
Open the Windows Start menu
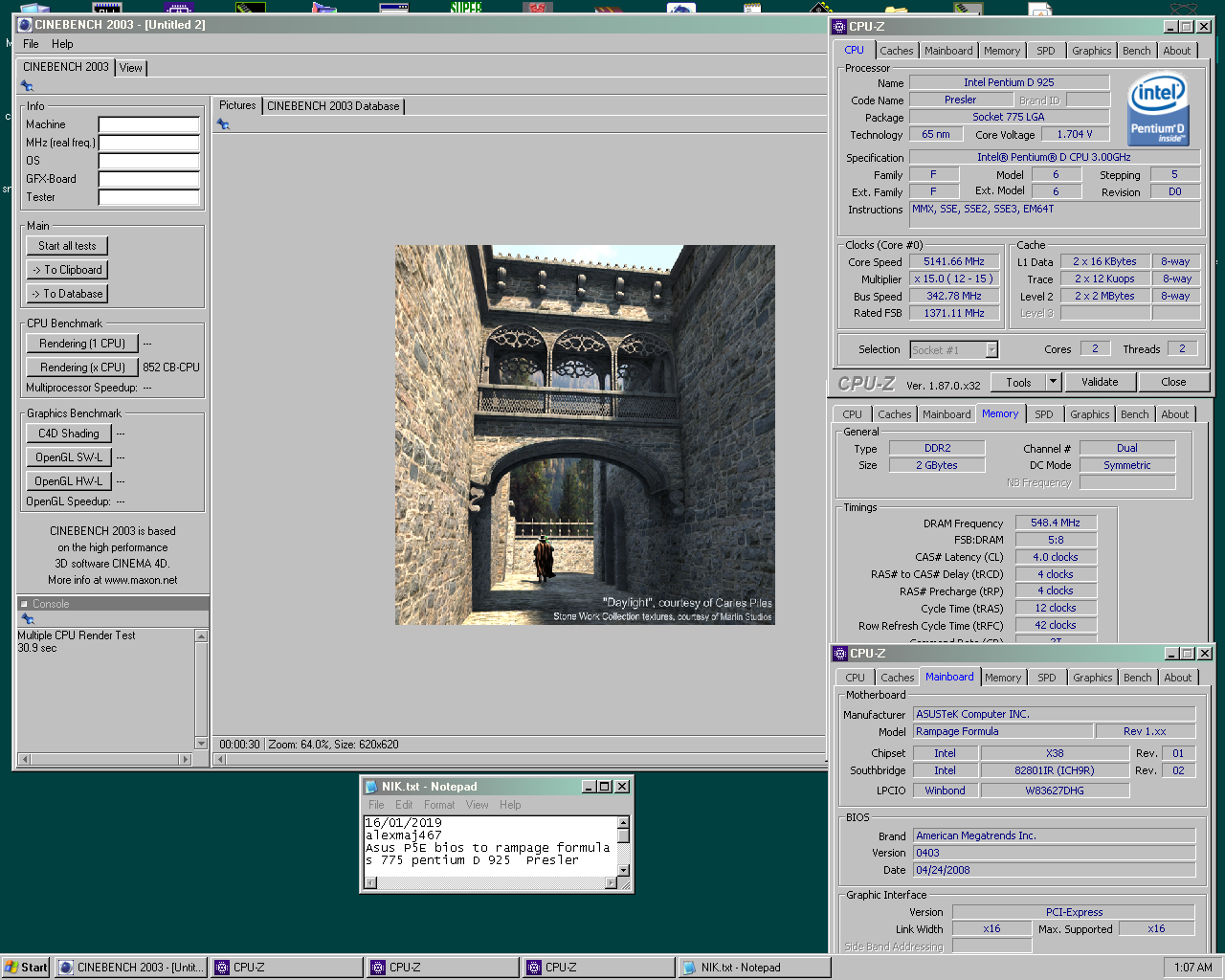[26, 968]
